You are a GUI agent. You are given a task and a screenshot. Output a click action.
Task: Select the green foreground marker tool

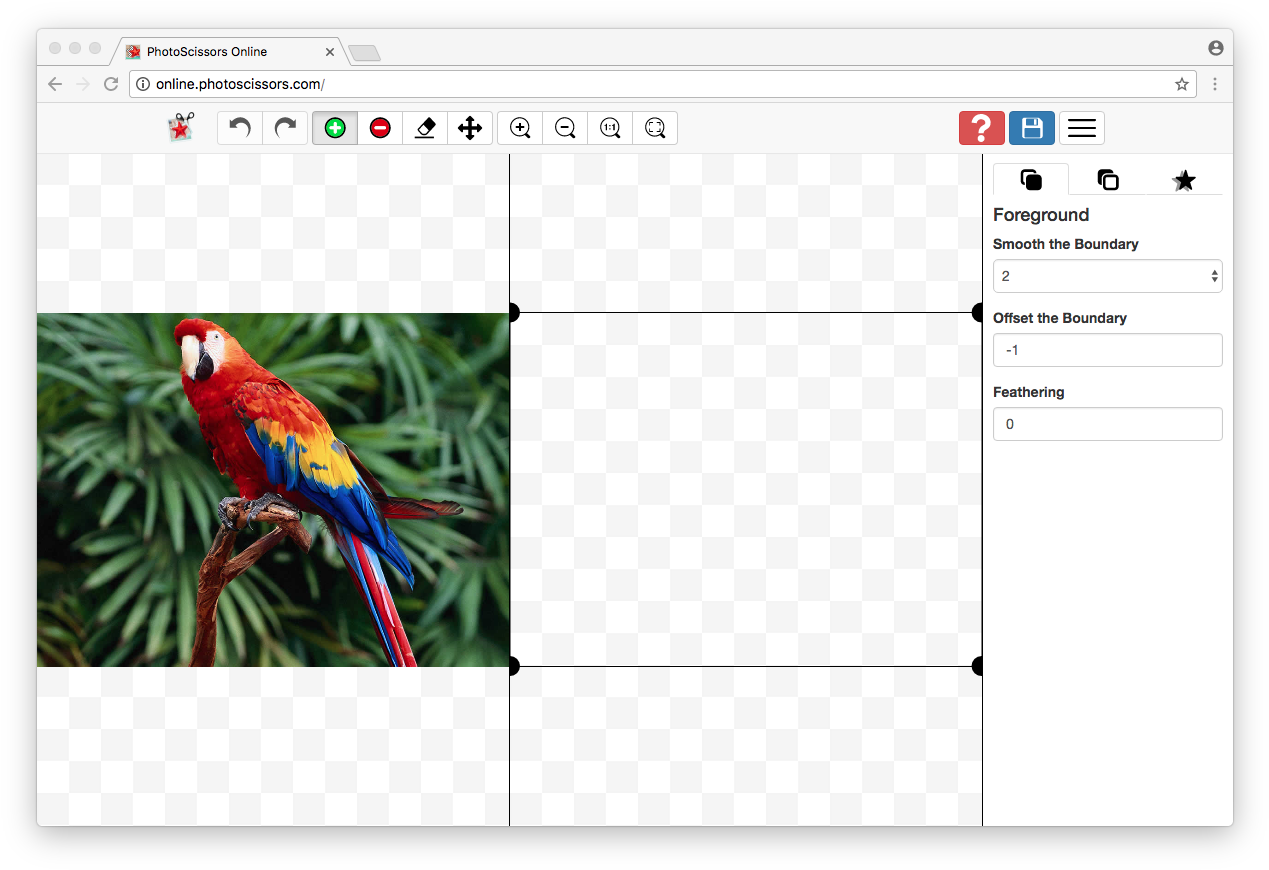[335, 128]
